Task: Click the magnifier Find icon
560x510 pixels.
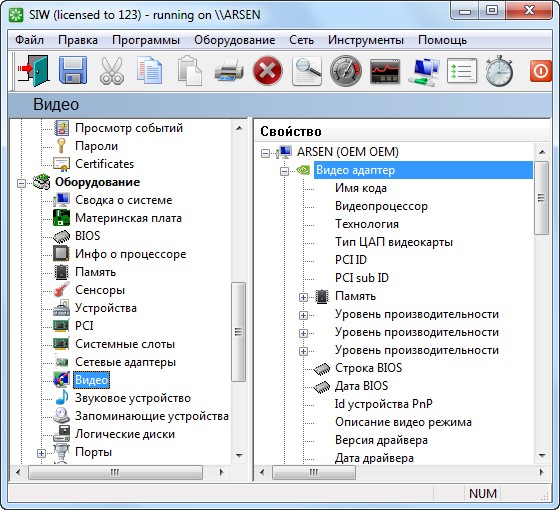Action: click(x=307, y=71)
